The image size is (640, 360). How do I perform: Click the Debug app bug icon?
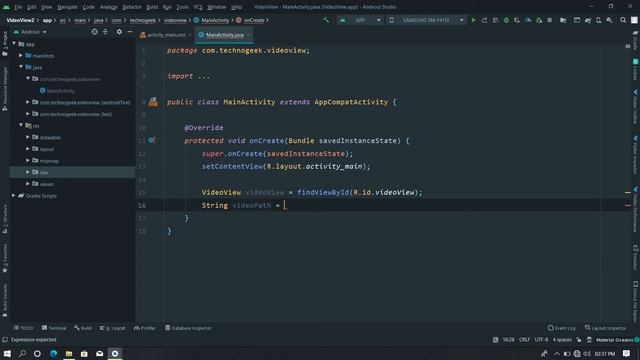[x=506, y=20]
